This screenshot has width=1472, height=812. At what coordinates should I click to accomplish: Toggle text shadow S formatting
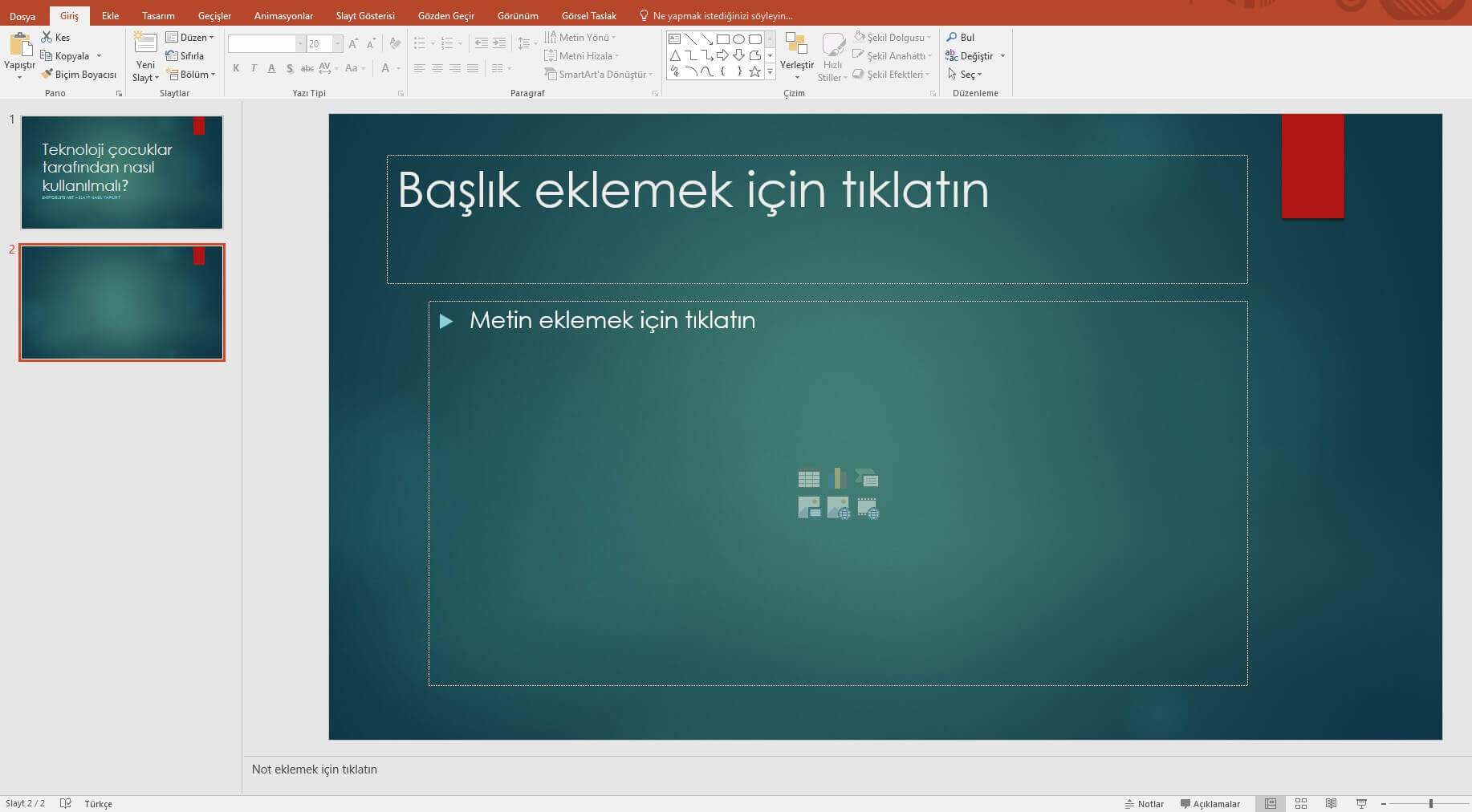pos(290,68)
